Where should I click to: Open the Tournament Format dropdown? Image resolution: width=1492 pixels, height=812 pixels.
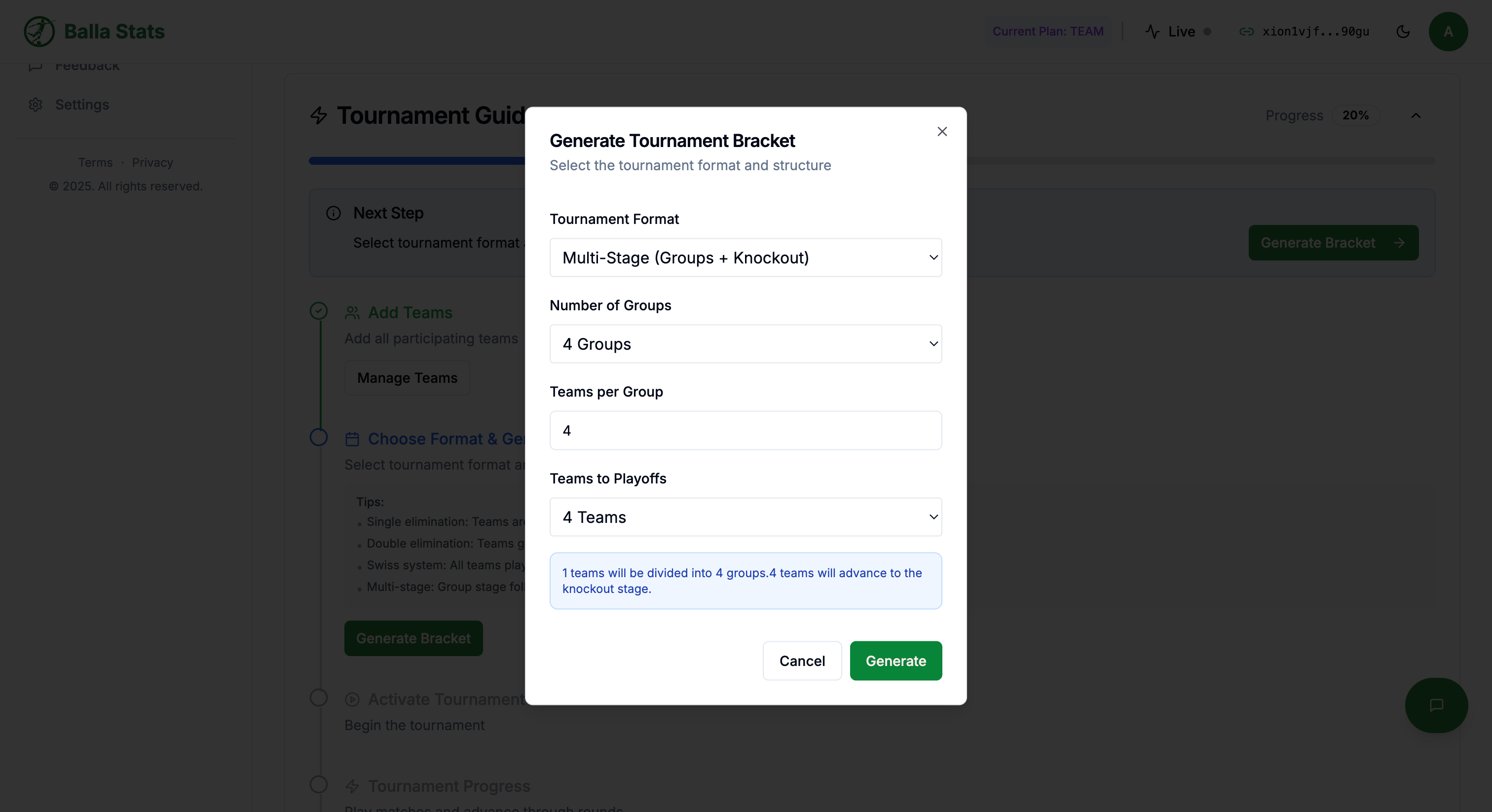(746, 258)
